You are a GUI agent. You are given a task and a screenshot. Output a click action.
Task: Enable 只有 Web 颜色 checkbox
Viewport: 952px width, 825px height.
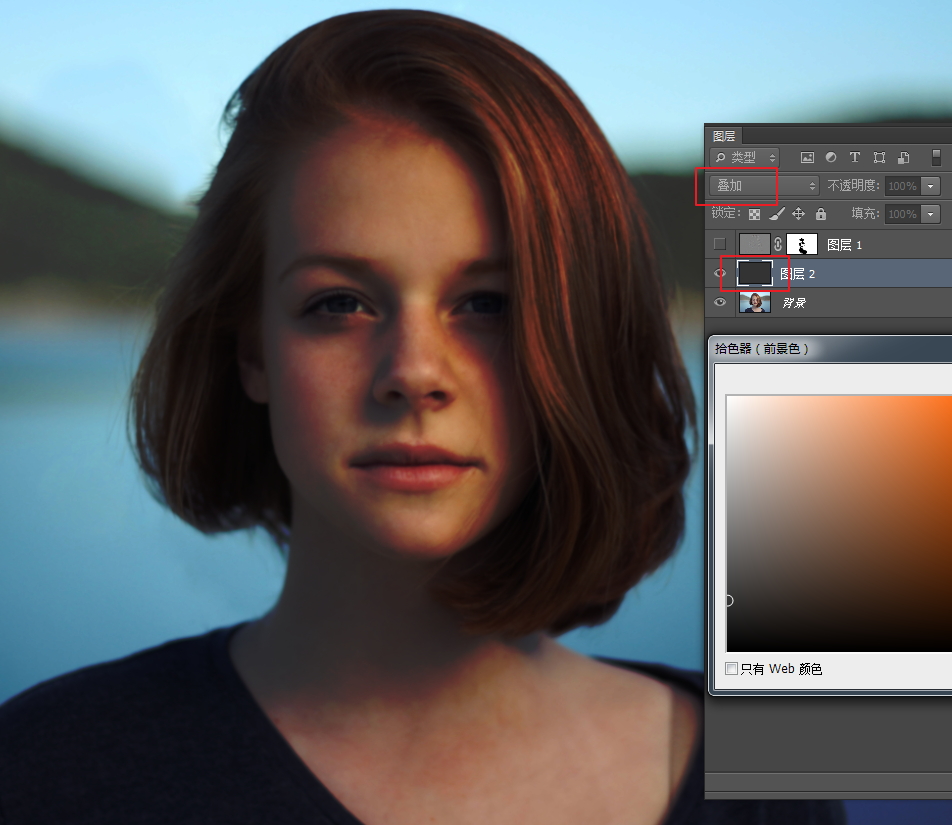(731, 669)
